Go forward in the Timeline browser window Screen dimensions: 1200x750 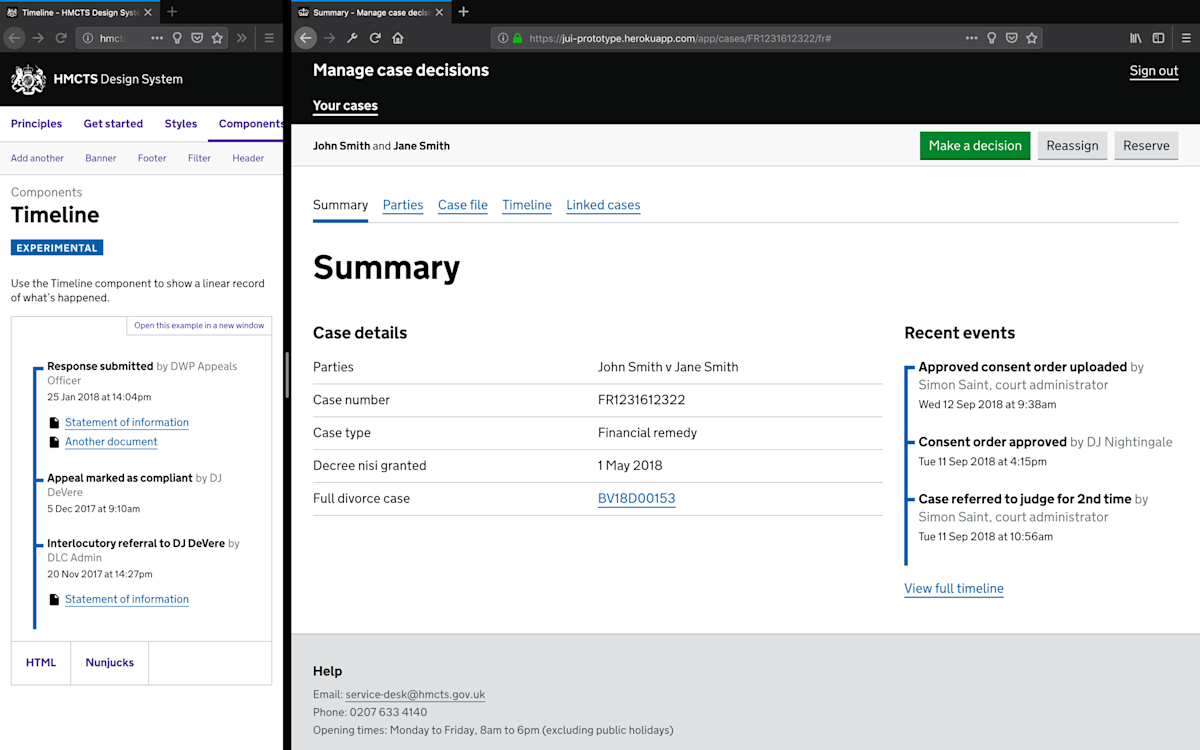(38, 38)
